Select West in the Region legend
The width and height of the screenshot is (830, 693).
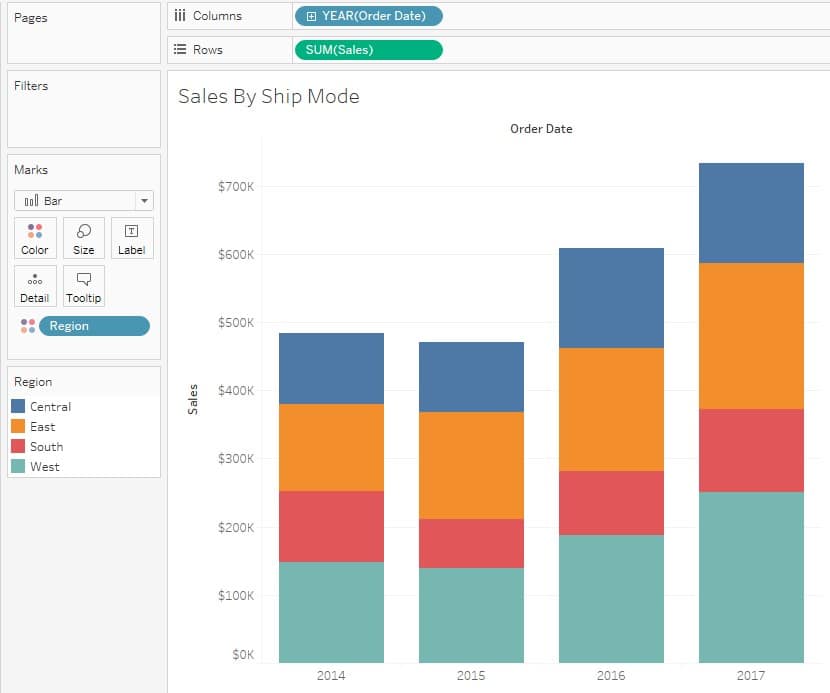pos(42,466)
